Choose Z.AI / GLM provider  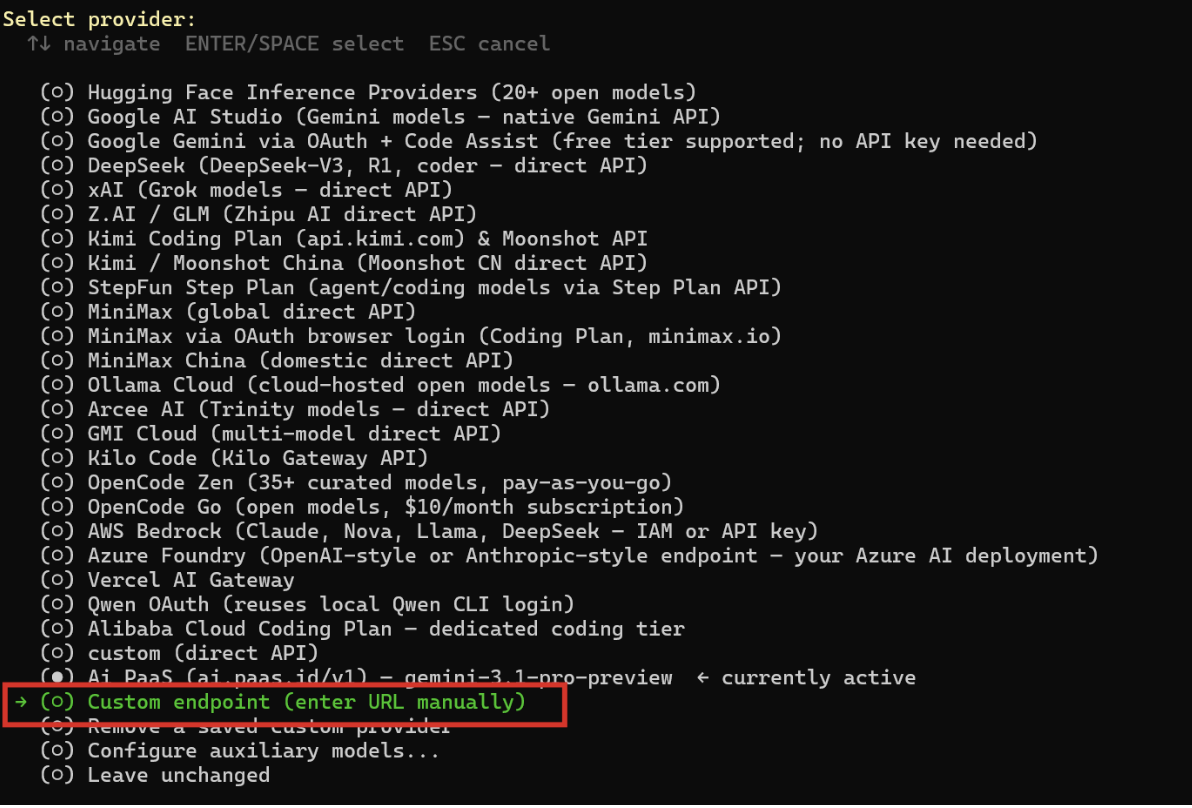pos(258,214)
